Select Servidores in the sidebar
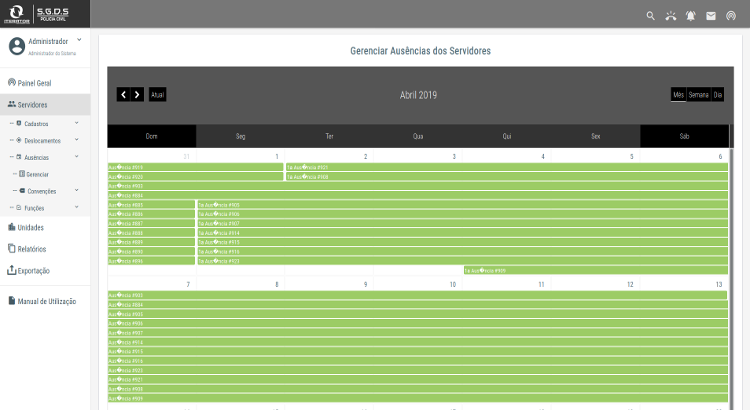Screen dimensions: 750x410 point(45,104)
